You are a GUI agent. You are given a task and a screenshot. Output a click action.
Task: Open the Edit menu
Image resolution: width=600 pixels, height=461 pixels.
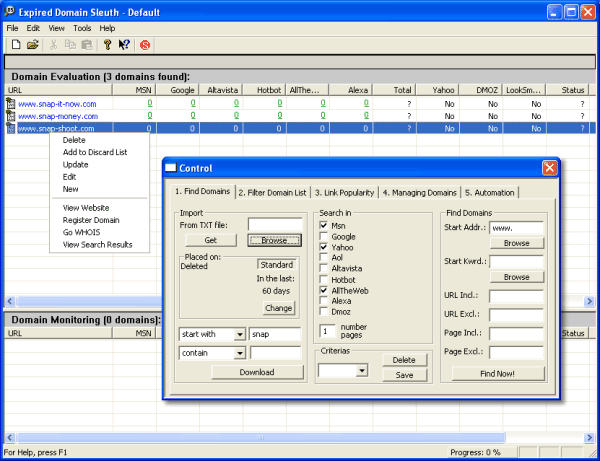(x=33, y=28)
